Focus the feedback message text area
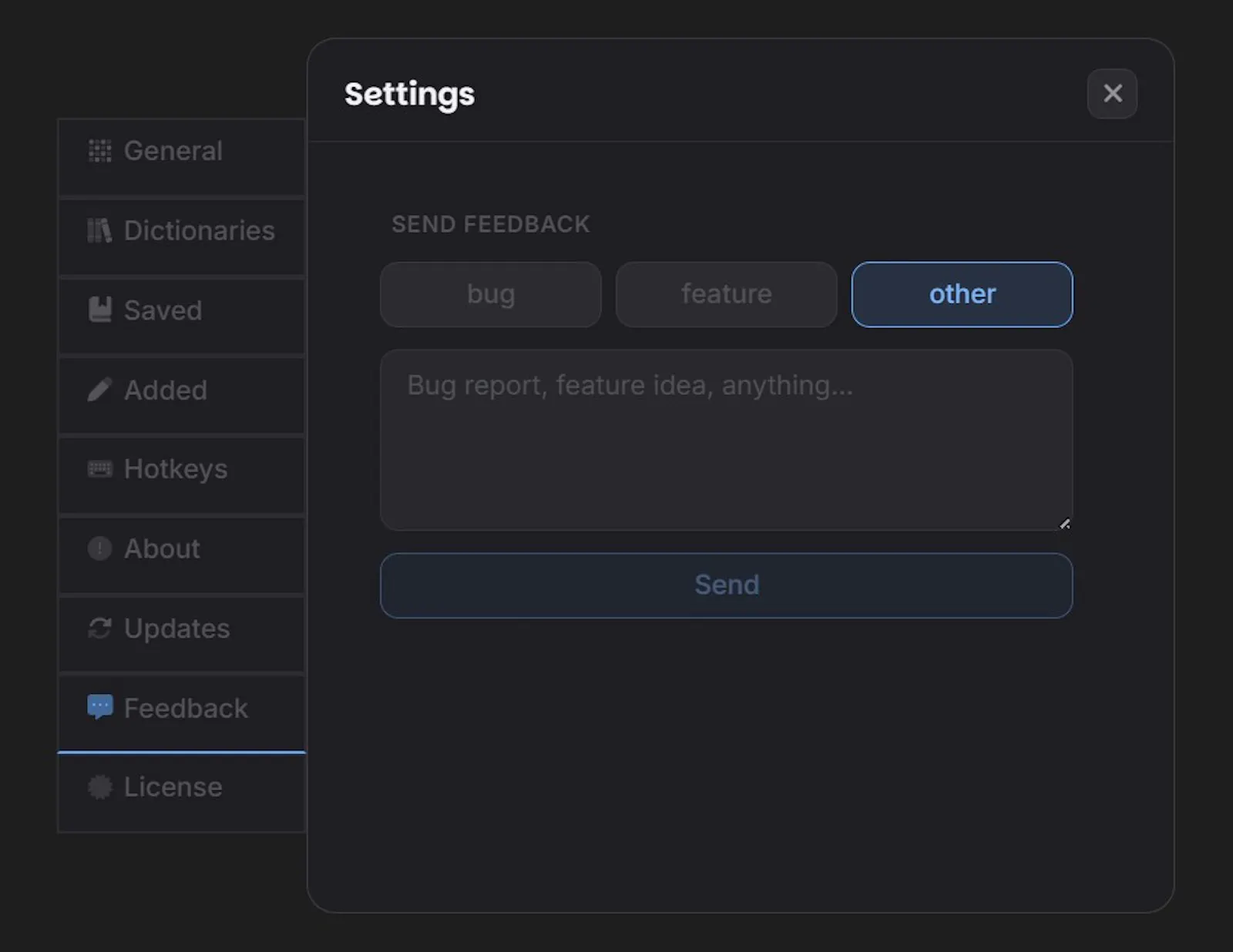The height and width of the screenshot is (952, 1233). [727, 440]
